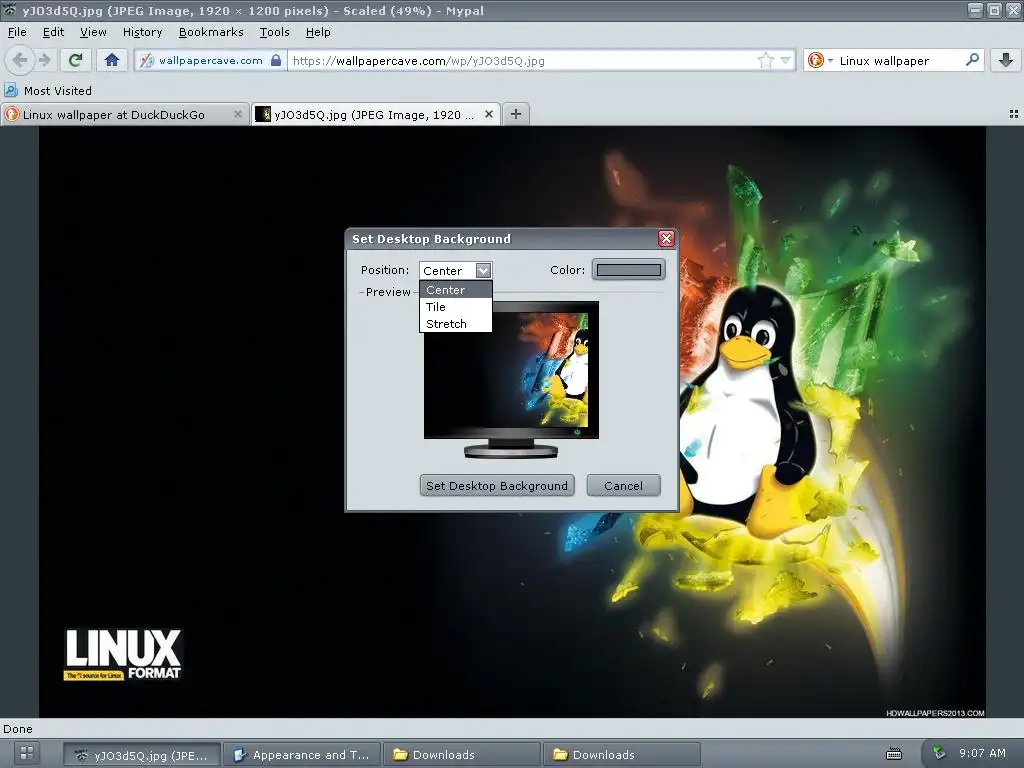Open the Edit menu

point(53,32)
